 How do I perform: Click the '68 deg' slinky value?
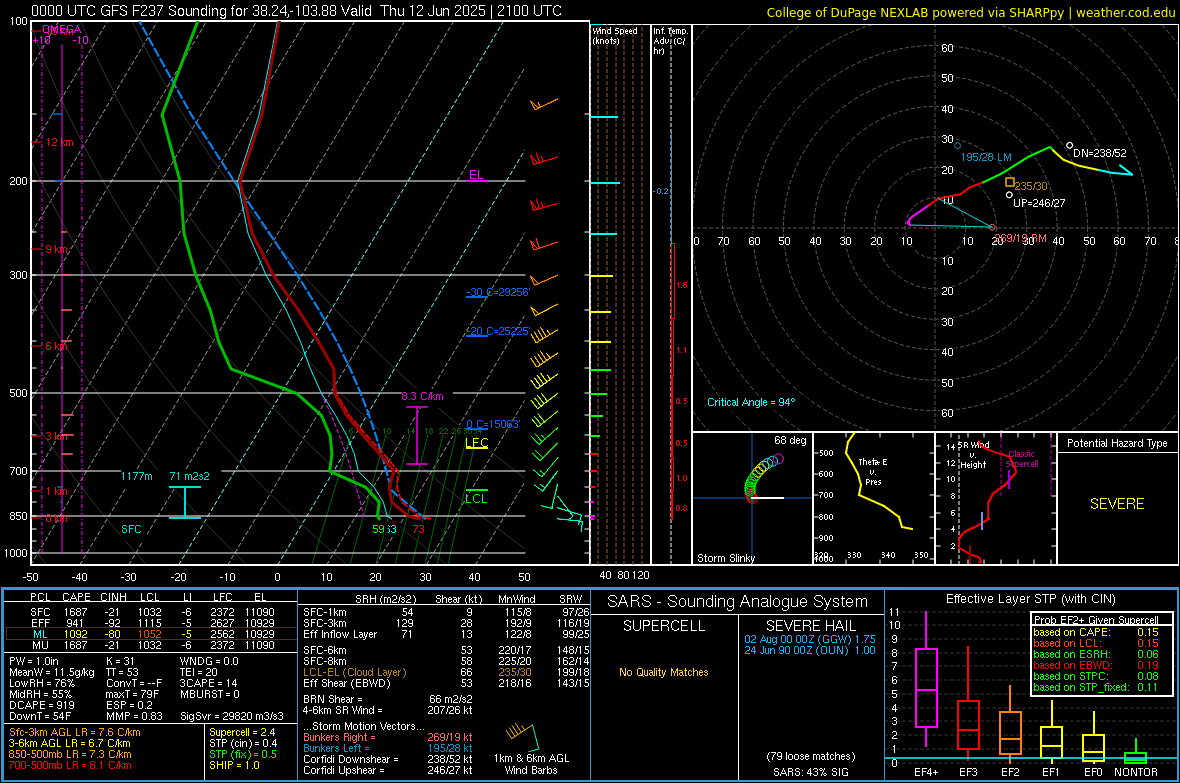point(790,440)
